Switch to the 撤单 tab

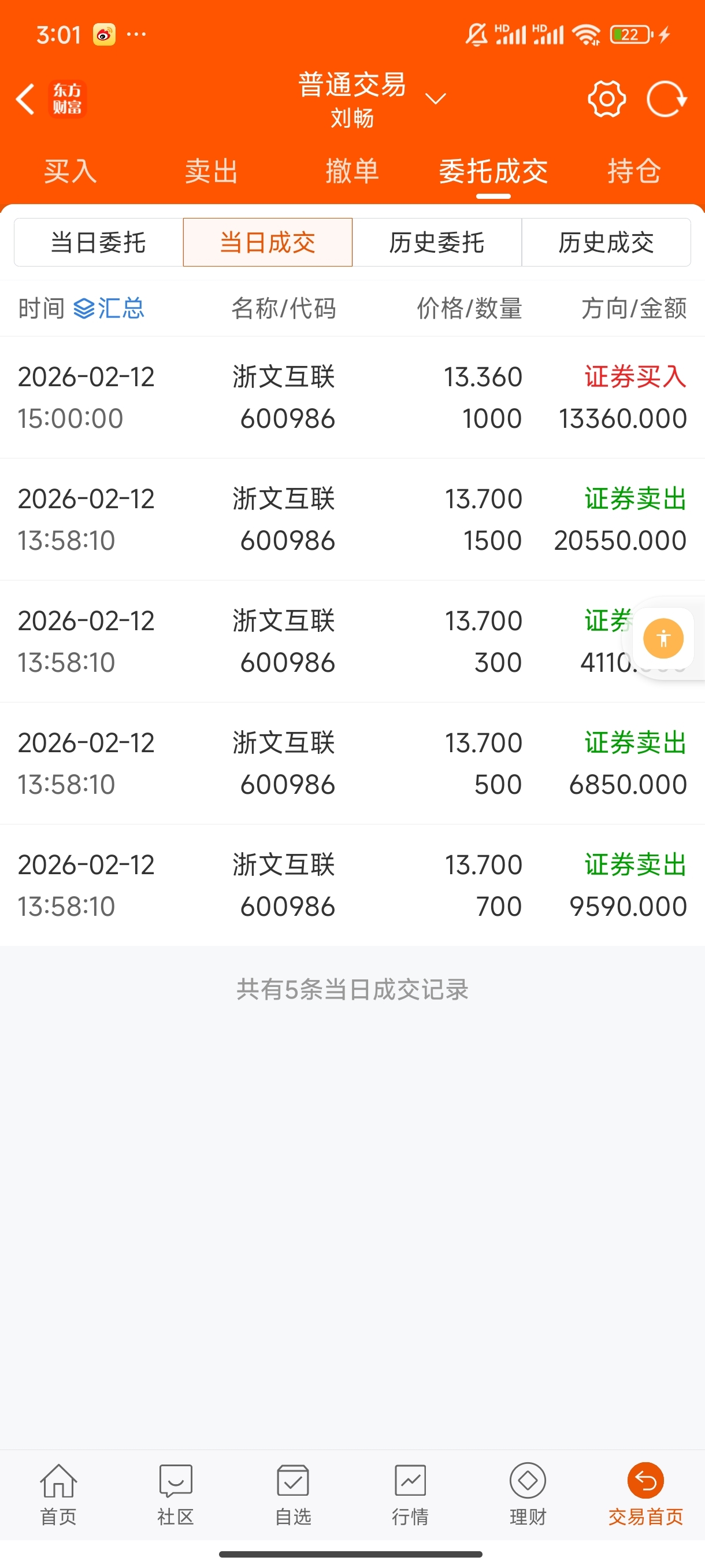coord(352,171)
